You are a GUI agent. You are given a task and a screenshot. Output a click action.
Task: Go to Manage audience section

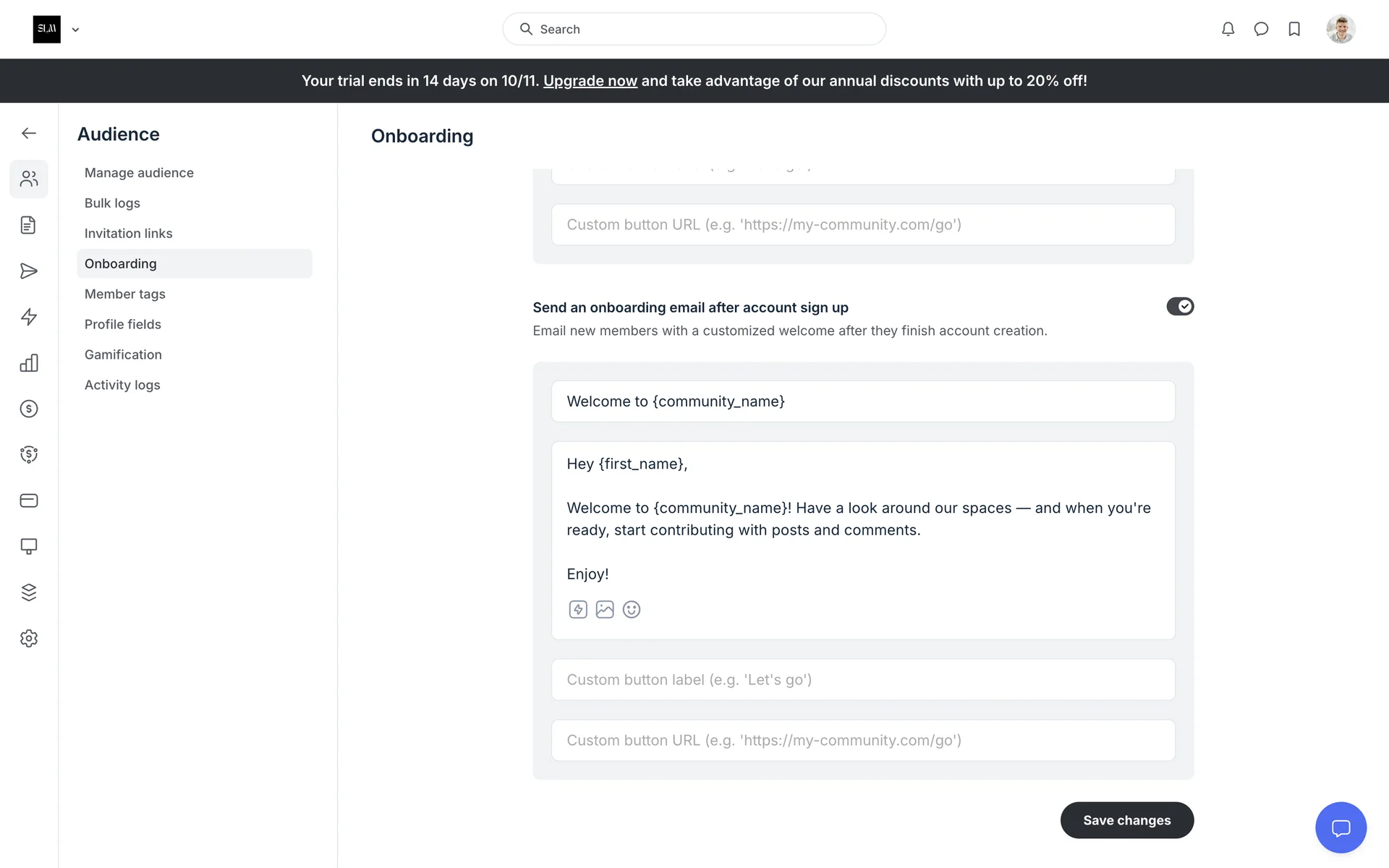139,173
